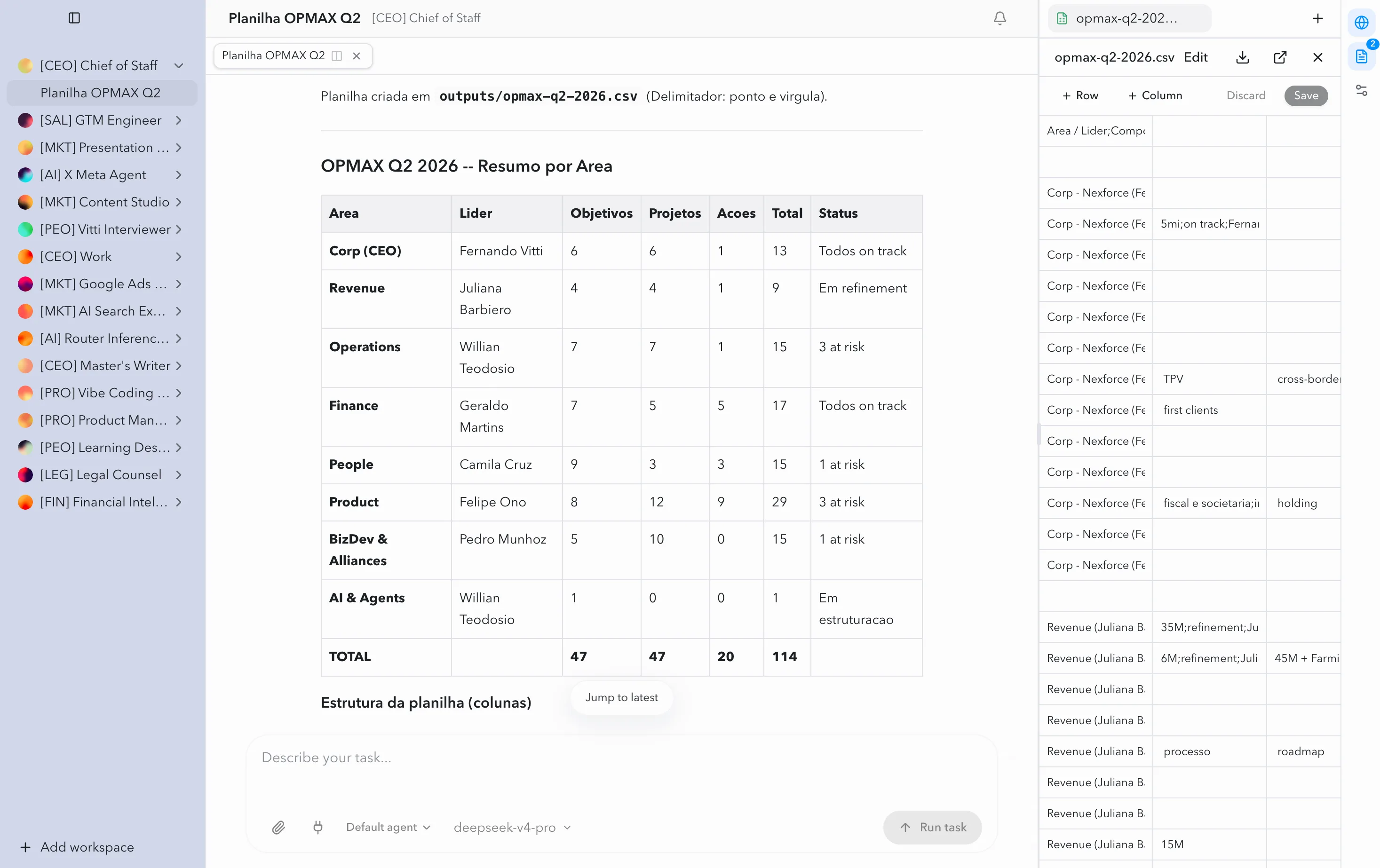1380x868 pixels.
Task: Download the opmax-q2-2026.csv file
Action: 1243,57
